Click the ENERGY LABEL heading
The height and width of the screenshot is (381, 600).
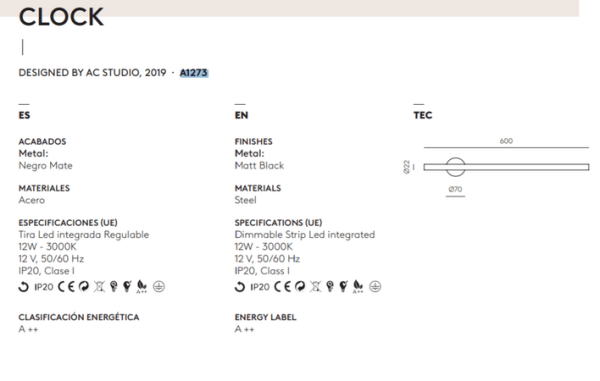click(265, 317)
